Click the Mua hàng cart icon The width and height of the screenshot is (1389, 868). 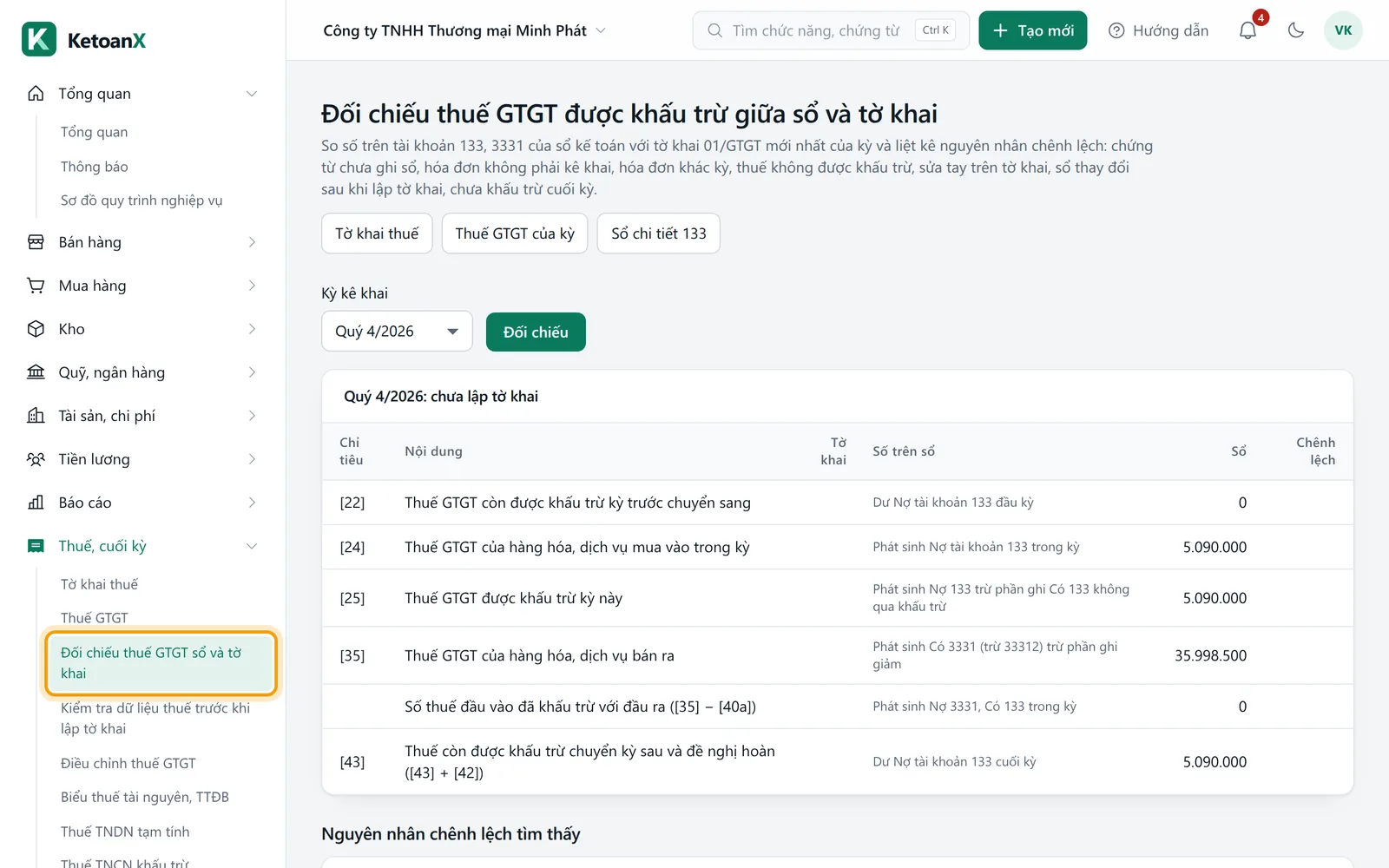point(36,286)
